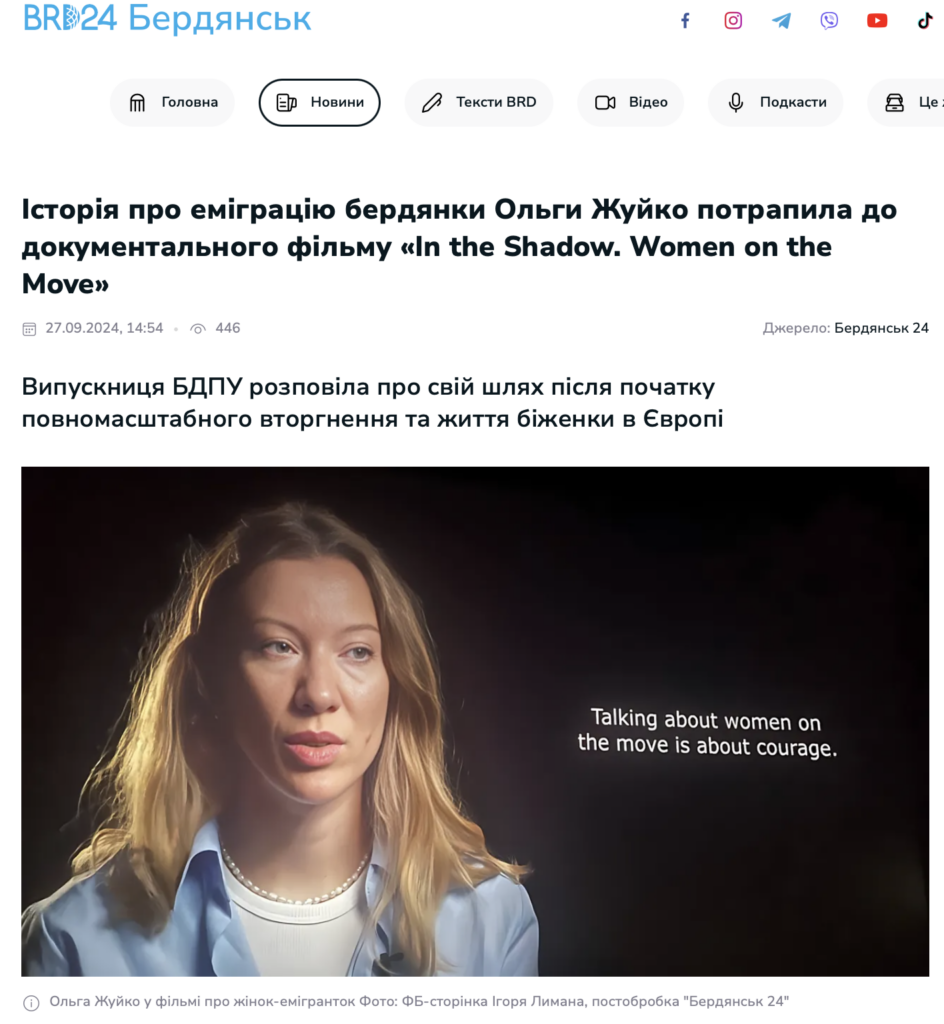944x1024 pixels.
Task: Open the TikTok profile icon
Action: [x=924, y=21]
